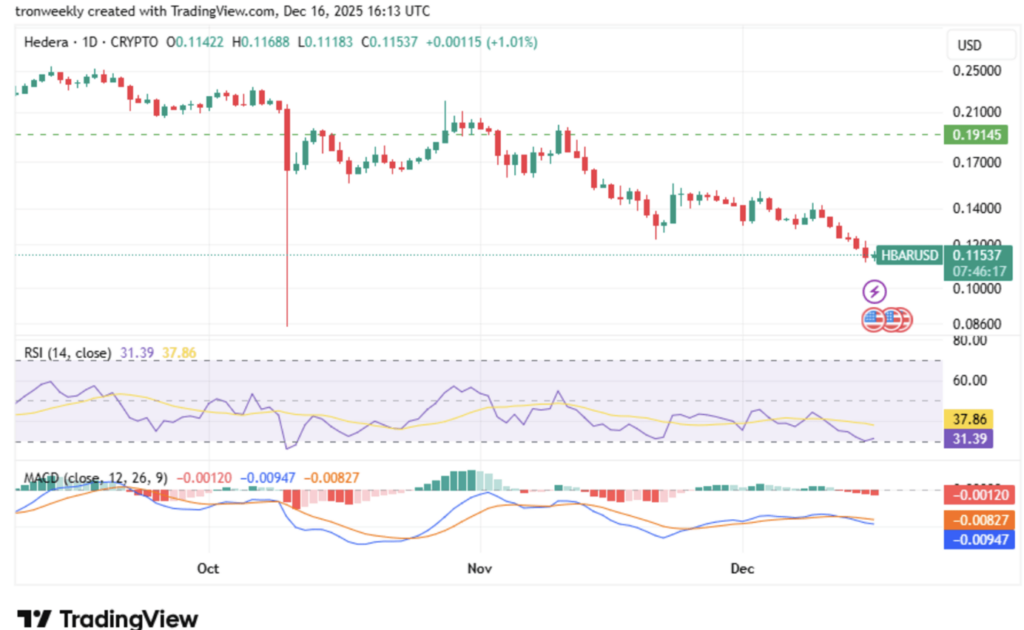The height and width of the screenshot is (630, 1024).
Task: Click the orange -0.00827 MACD signal label
Action: tap(979, 520)
